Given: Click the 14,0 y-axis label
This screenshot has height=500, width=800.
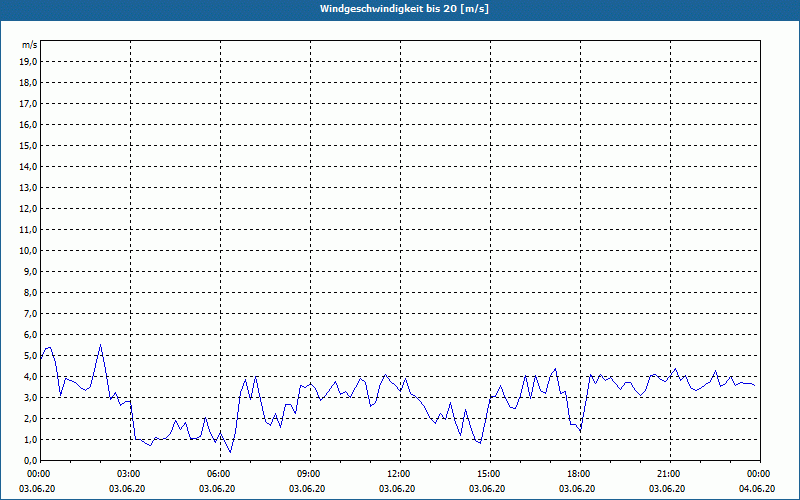Looking at the screenshot, I should click(28, 166).
